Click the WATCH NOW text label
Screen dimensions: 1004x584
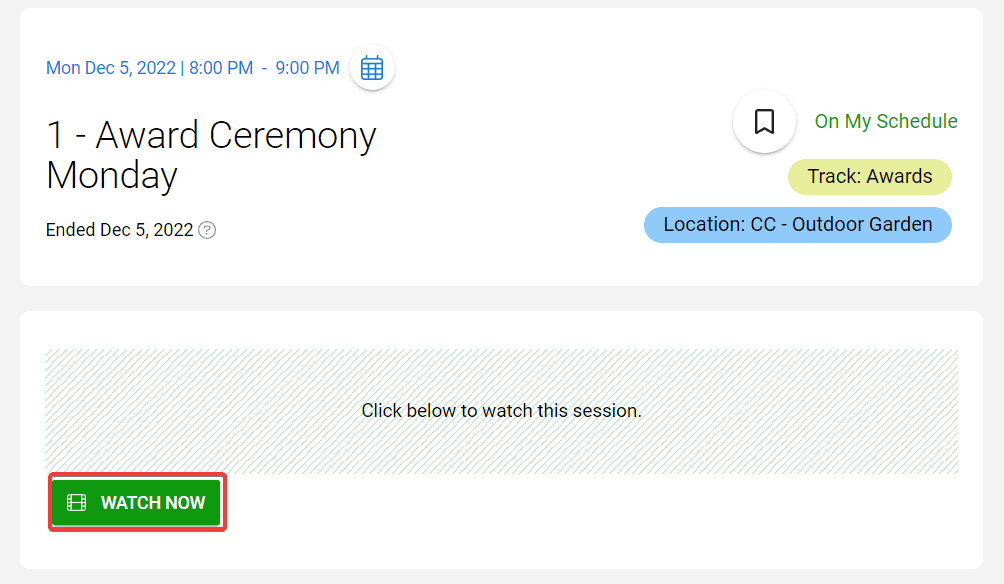(x=153, y=503)
